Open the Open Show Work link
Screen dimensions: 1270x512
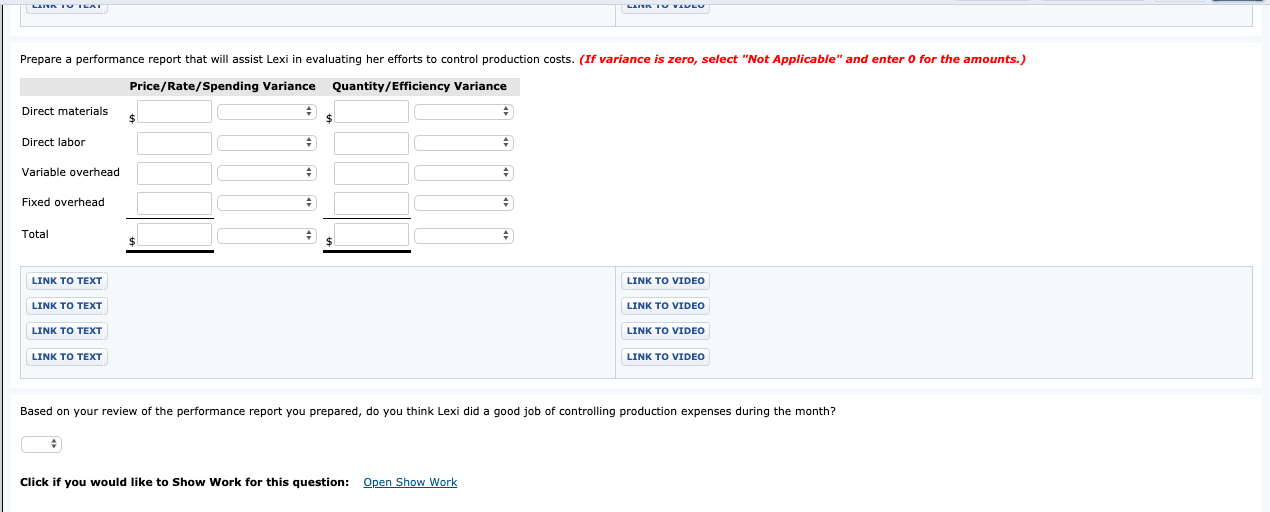click(x=410, y=482)
